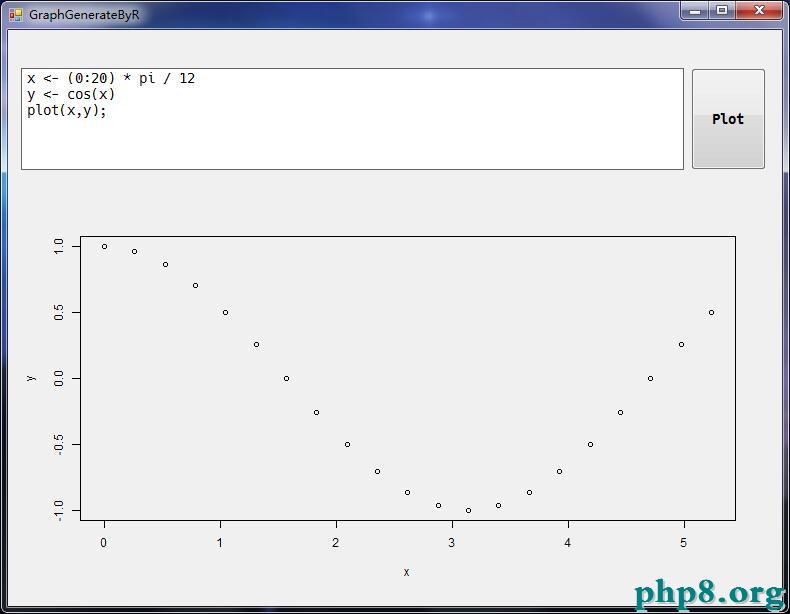
Task: Click the y-axis title 'y' left of plot
Action: pos(31,378)
